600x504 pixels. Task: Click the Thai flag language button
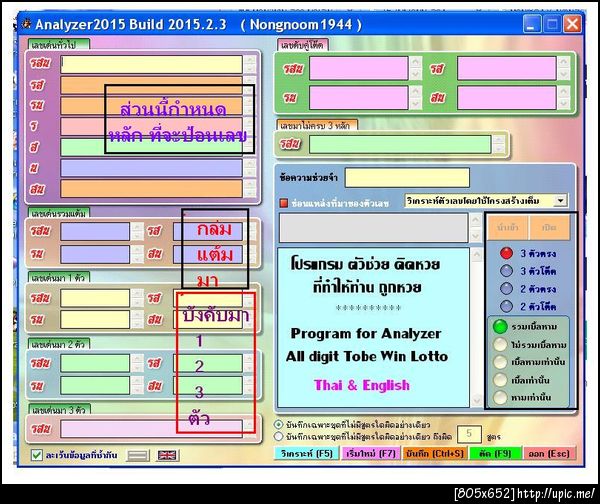tap(138, 455)
